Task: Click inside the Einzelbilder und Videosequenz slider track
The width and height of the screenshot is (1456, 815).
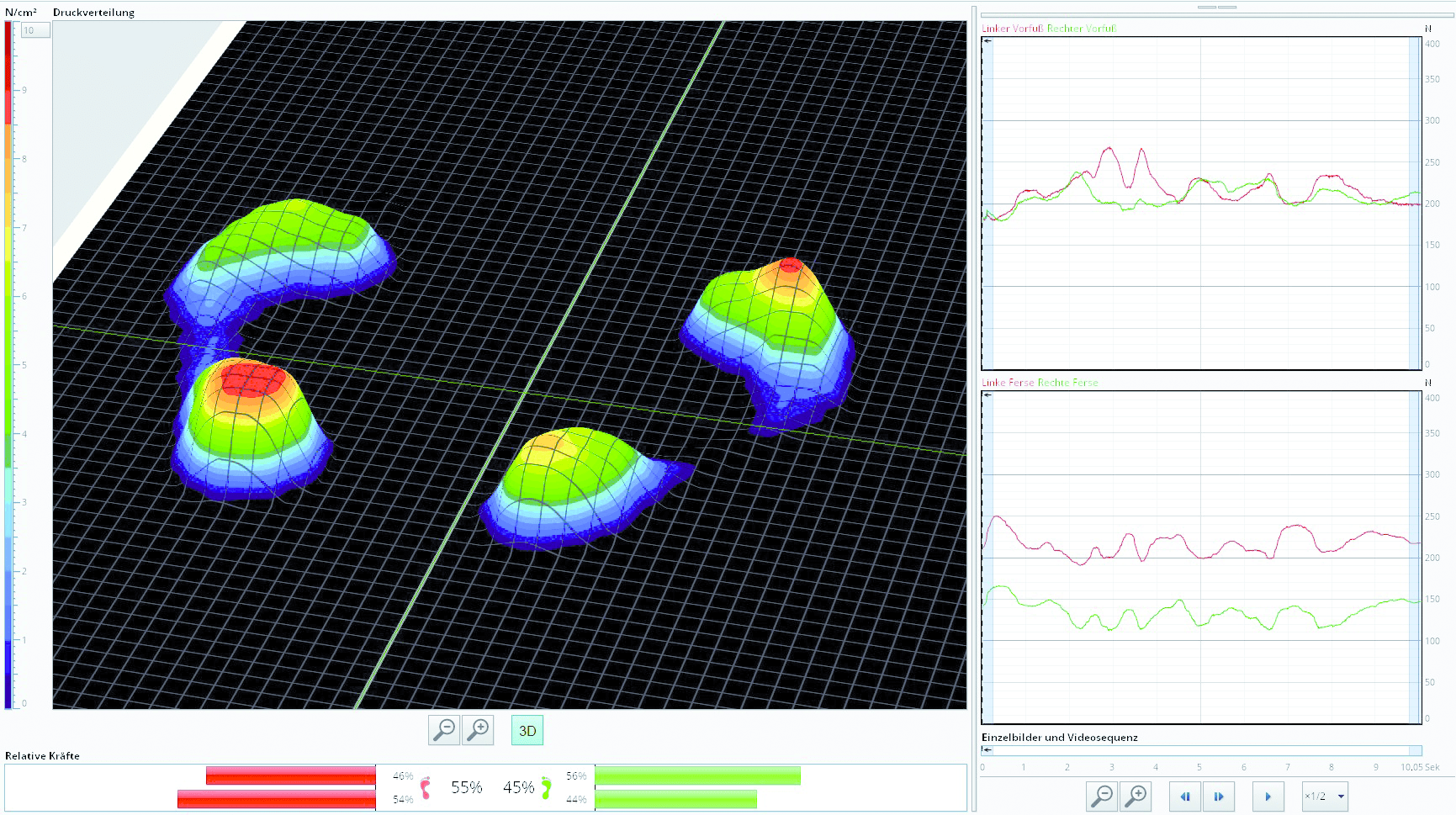Action: click(x=1201, y=750)
